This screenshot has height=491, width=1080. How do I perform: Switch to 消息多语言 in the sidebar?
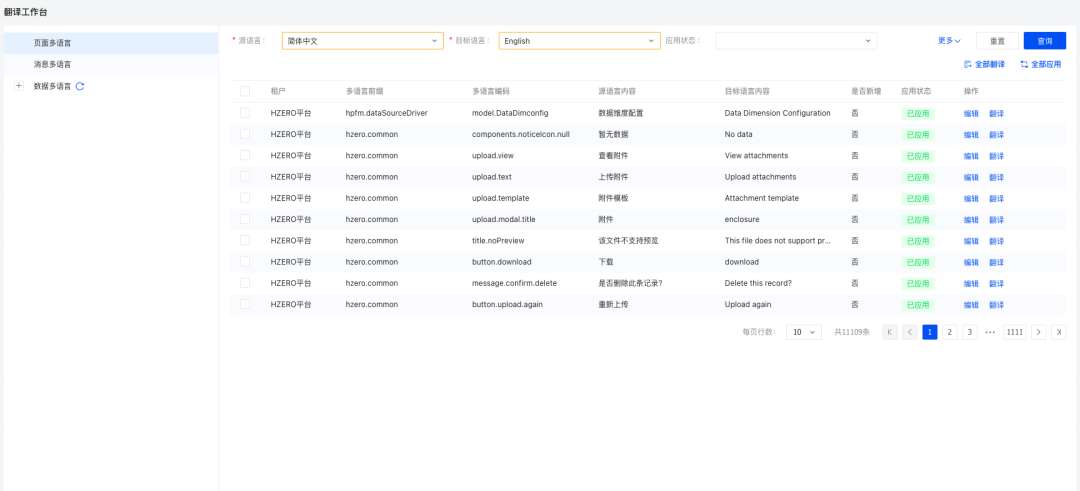tap(52, 64)
